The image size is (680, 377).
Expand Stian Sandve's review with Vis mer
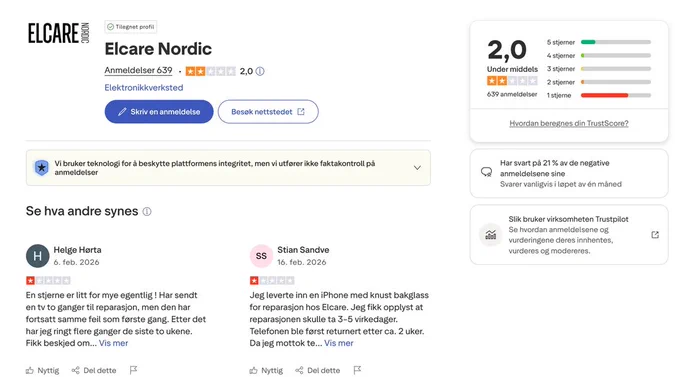pyautogui.click(x=339, y=343)
